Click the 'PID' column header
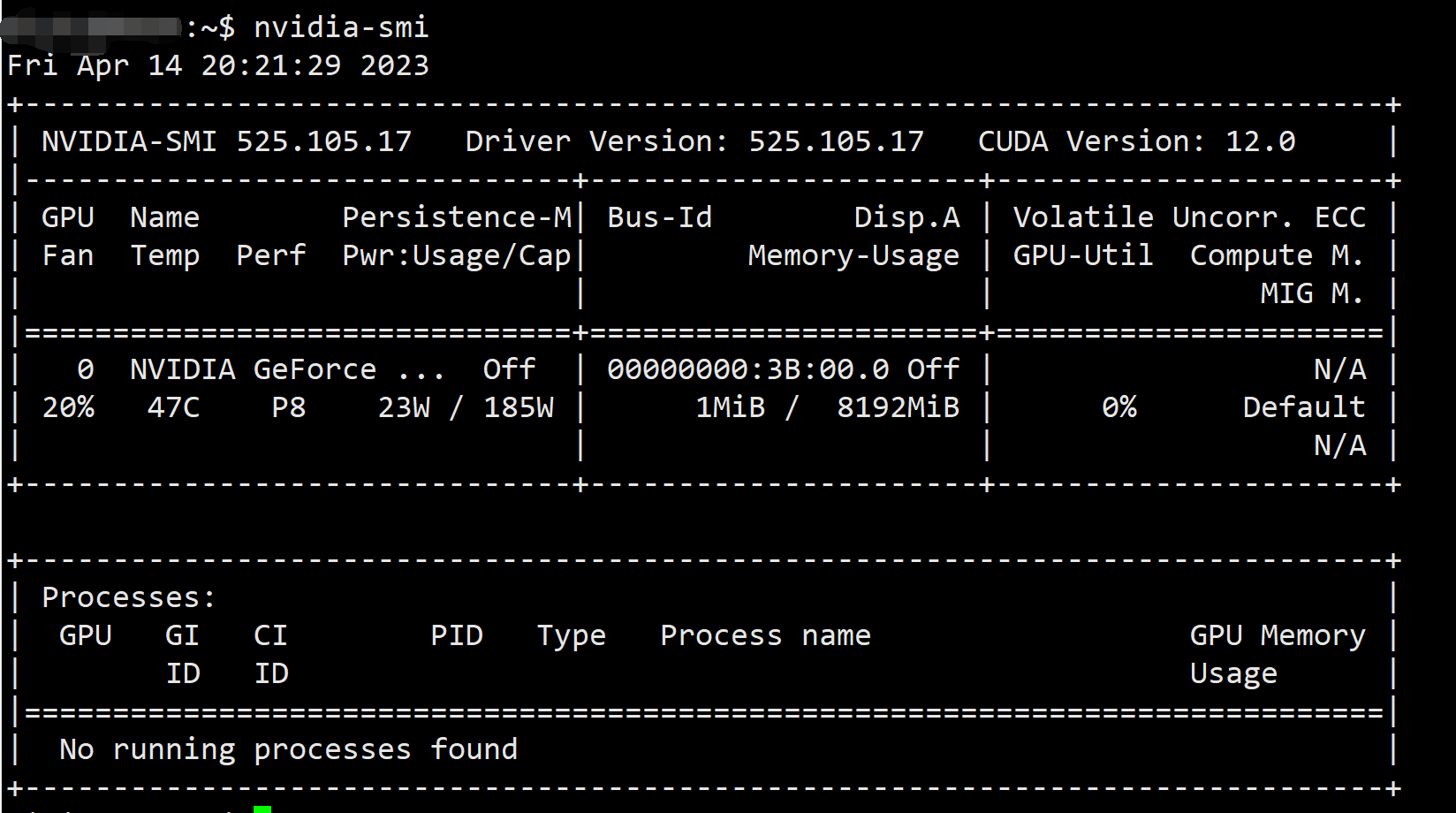Image resolution: width=1456 pixels, height=813 pixels. (457, 635)
